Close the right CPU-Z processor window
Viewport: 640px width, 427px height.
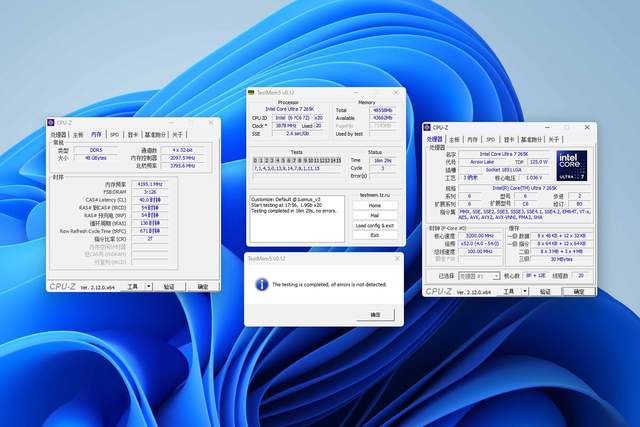(587, 127)
